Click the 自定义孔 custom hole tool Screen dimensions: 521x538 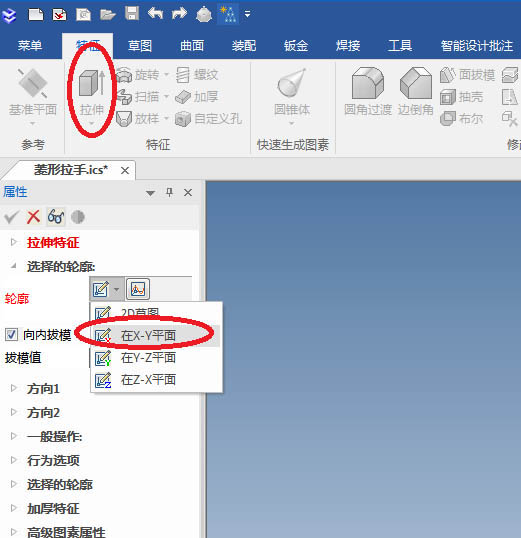click(x=209, y=119)
